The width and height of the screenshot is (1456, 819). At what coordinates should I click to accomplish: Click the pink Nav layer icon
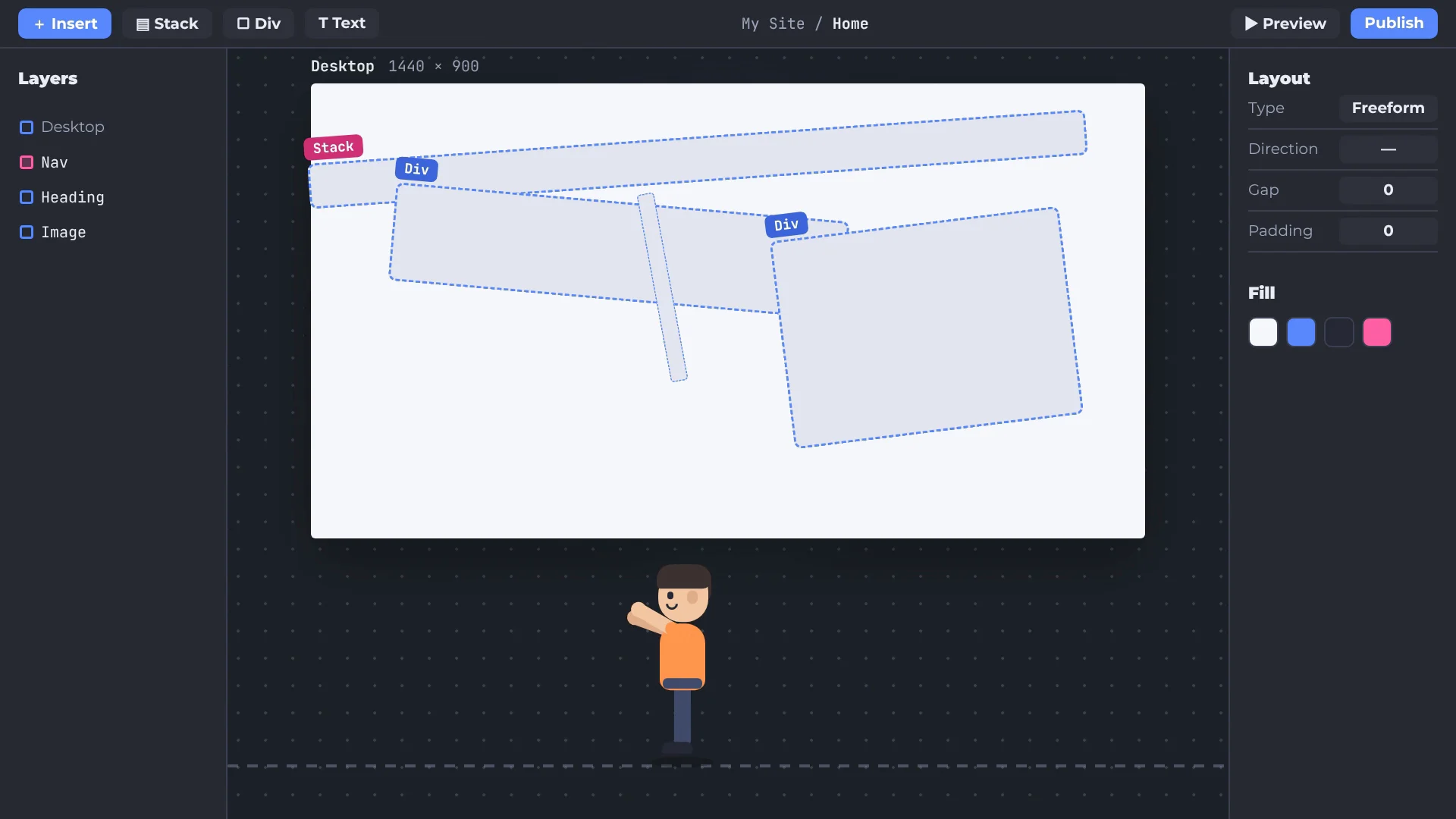pos(27,162)
